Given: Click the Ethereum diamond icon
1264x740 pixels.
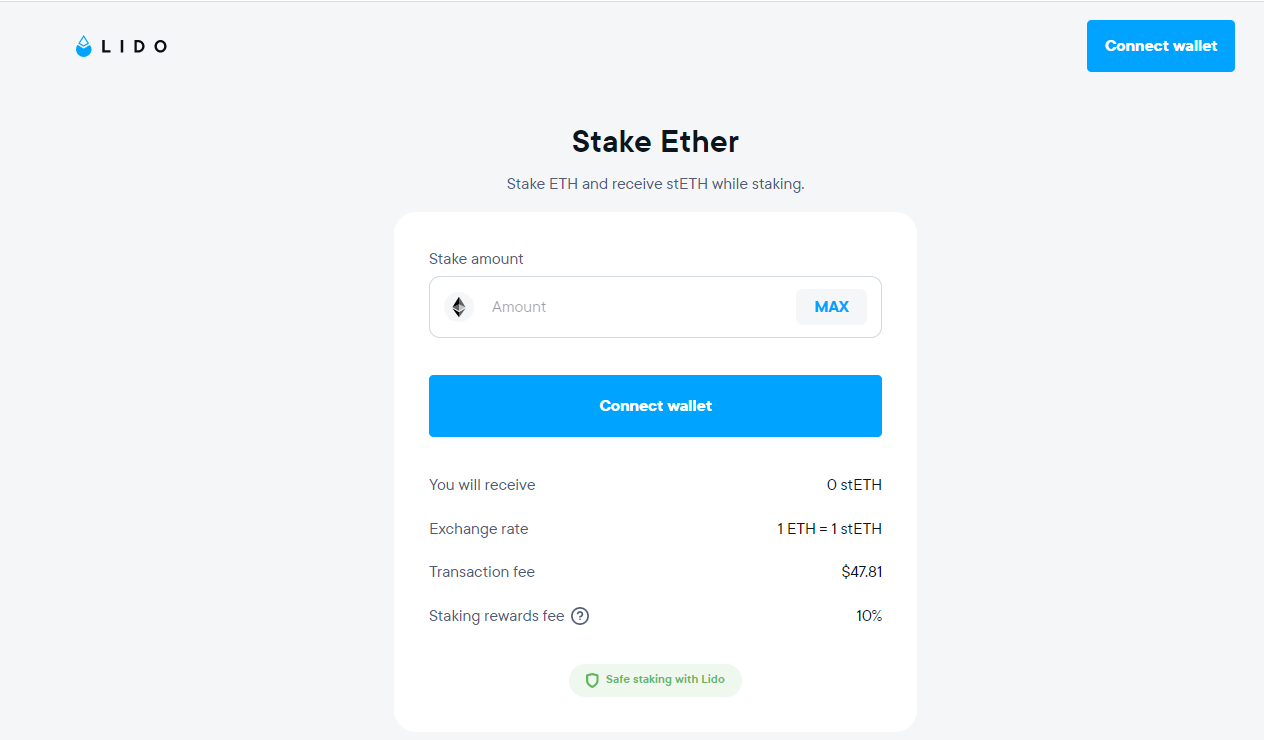Looking at the screenshot, I should coord(459,307).
